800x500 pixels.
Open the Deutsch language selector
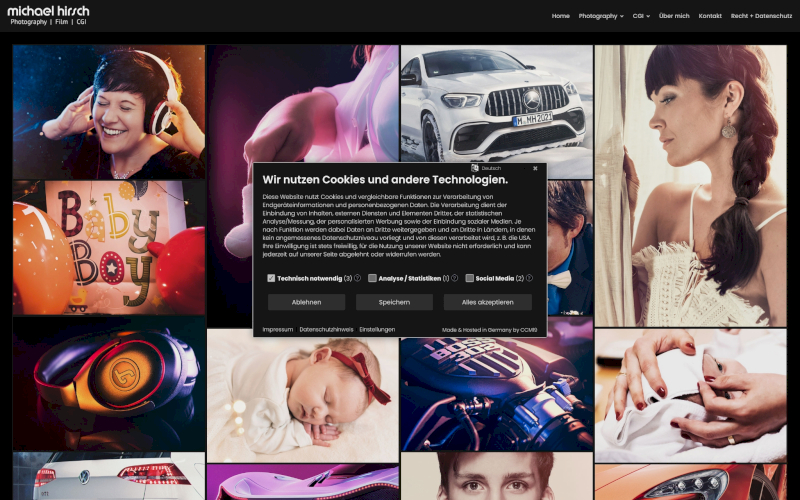point(491,168)
